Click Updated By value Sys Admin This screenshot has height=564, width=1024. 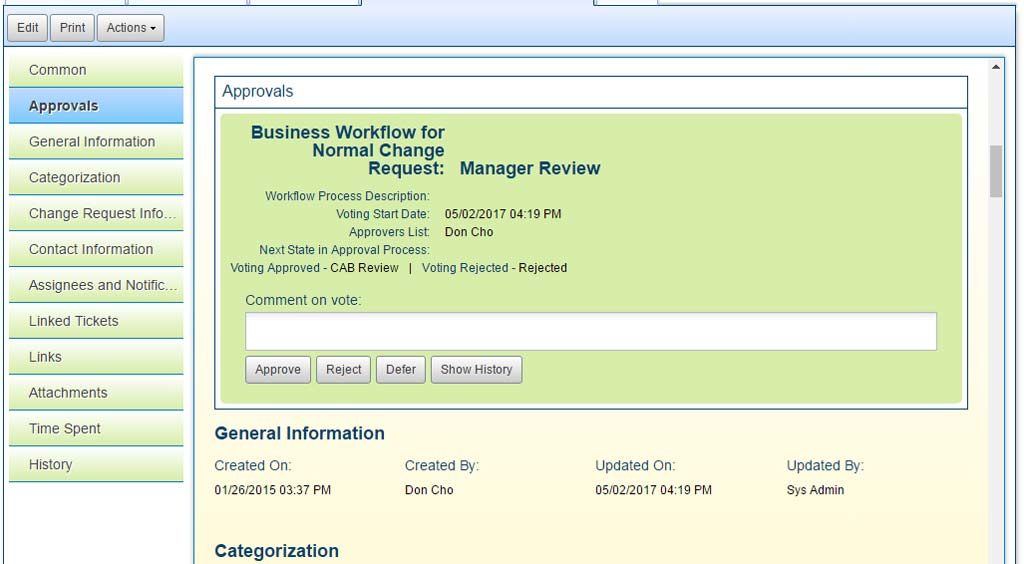pos(815,490)
